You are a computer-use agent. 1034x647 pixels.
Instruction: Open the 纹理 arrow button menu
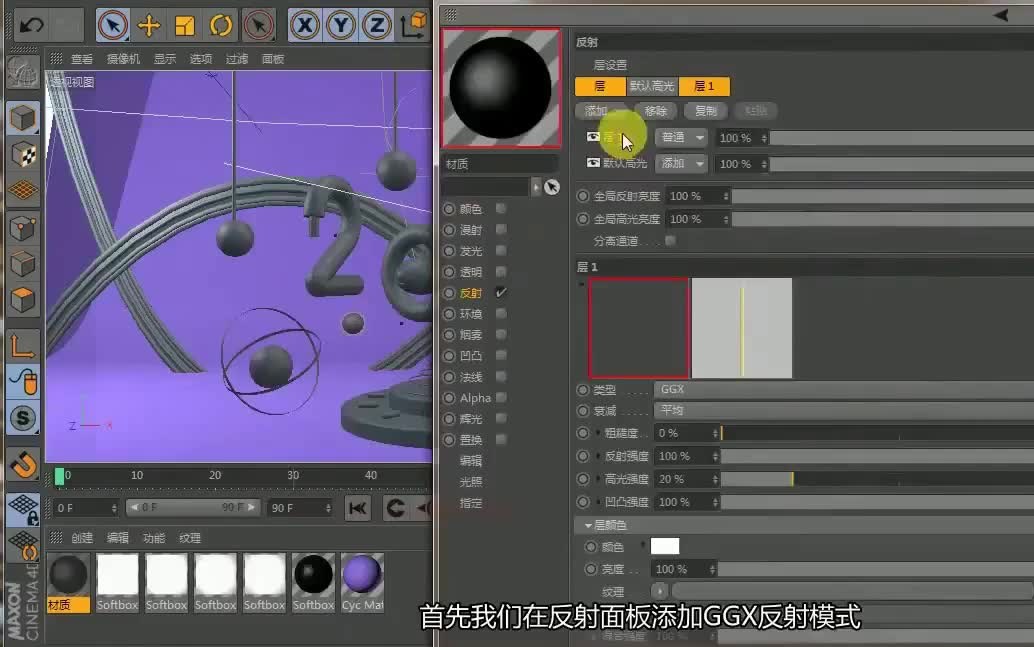659,591
